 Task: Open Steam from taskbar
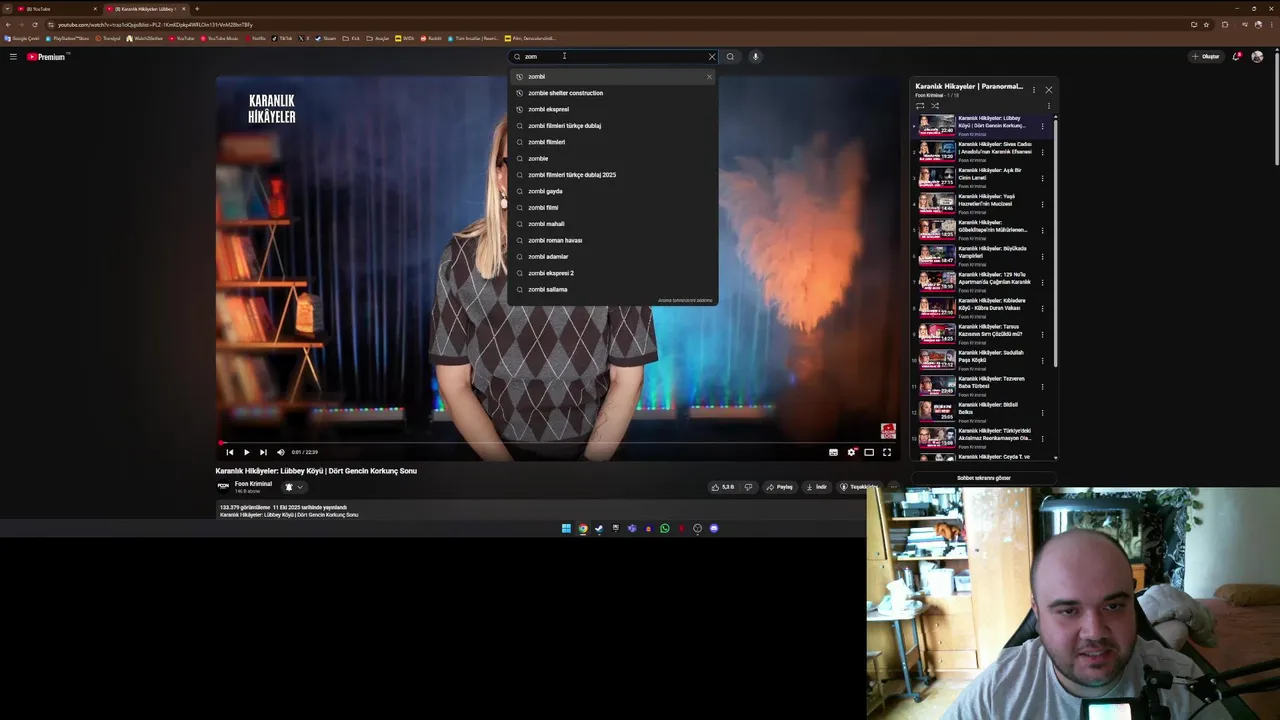pos(599,528)
